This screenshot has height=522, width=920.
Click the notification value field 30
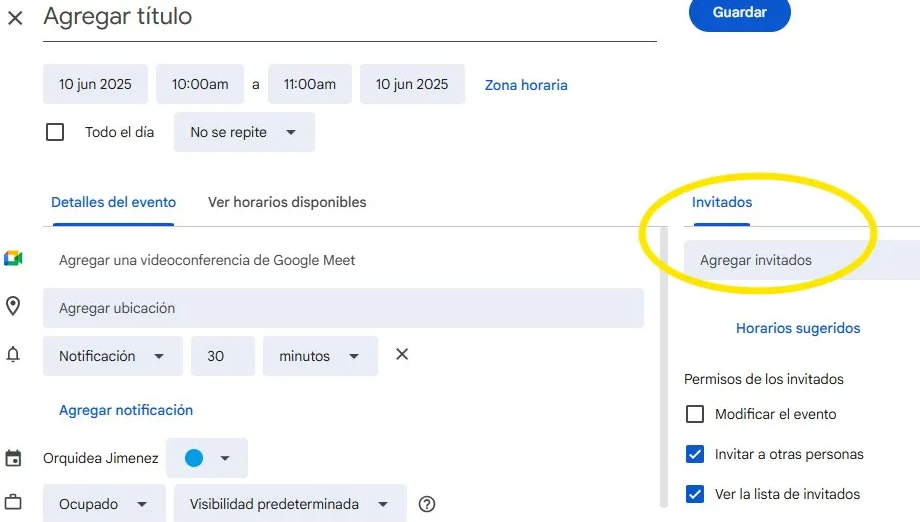[223, 356]
